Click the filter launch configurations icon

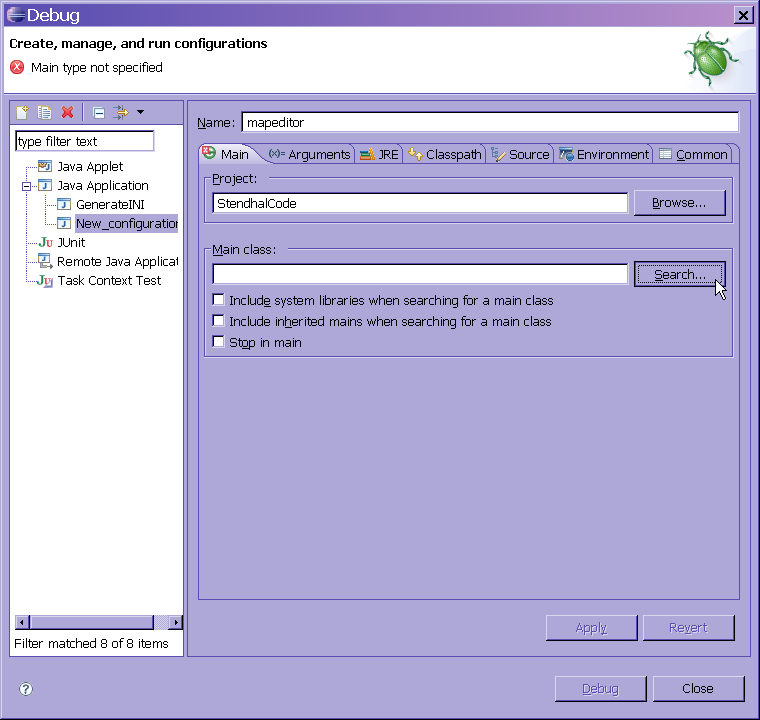click(121, 112)
